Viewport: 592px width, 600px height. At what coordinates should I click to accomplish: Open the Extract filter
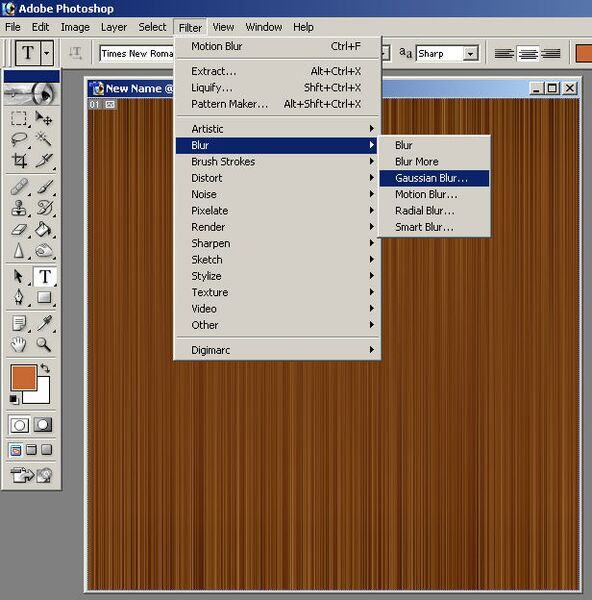277,71
